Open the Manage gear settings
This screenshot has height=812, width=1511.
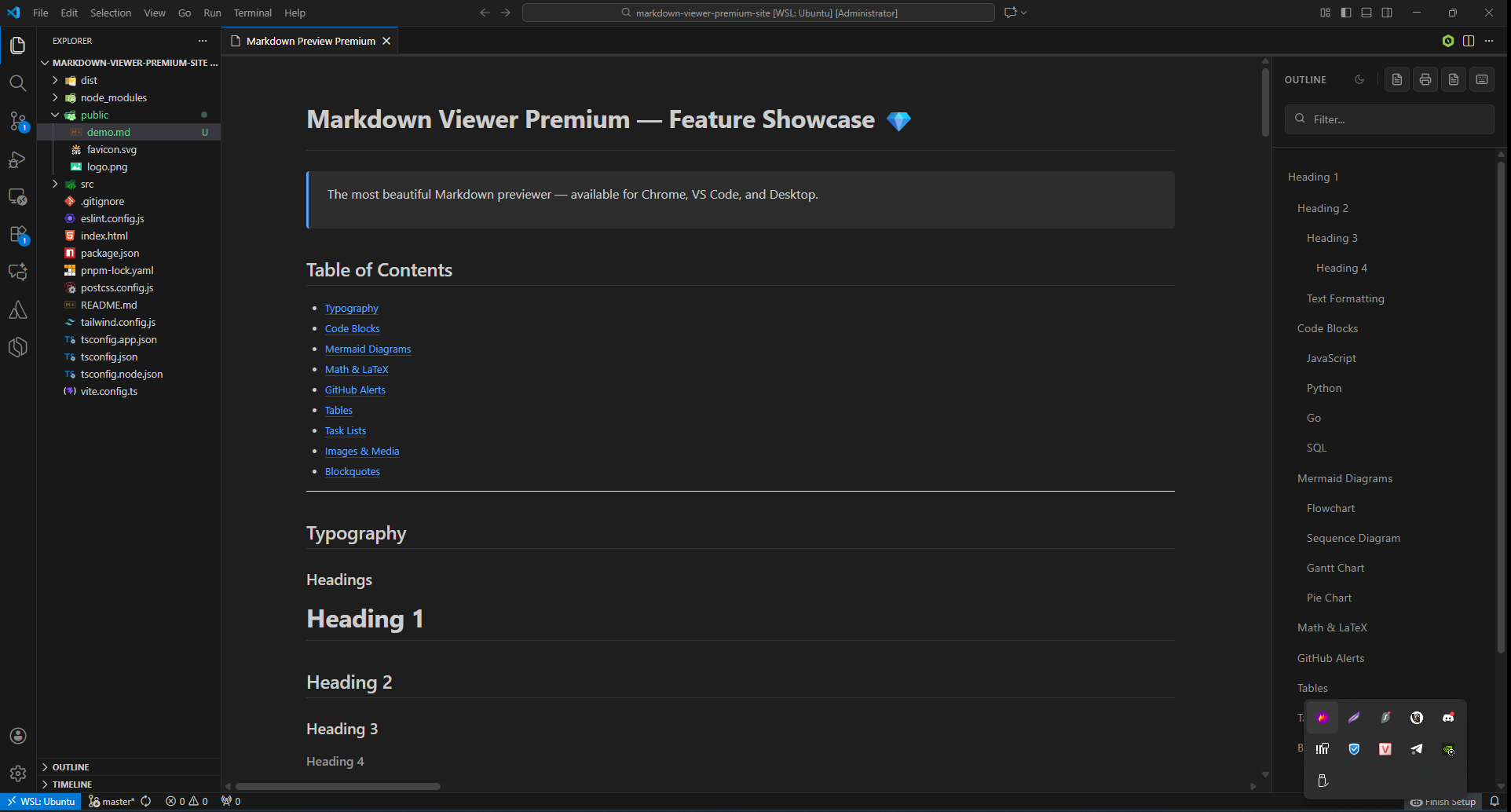pos(18,774)
